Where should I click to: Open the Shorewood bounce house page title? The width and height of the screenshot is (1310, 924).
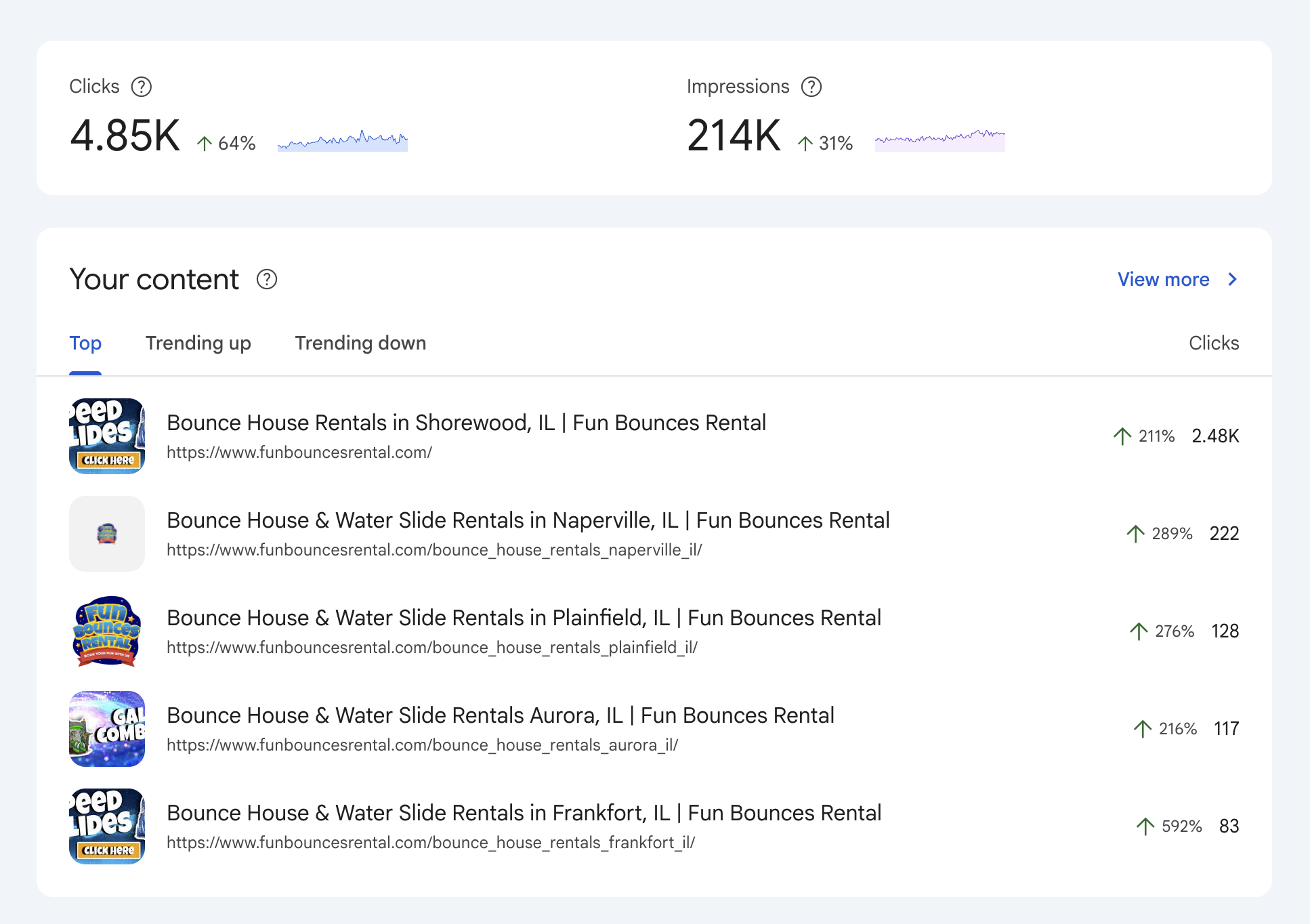(x=467, y=423)
